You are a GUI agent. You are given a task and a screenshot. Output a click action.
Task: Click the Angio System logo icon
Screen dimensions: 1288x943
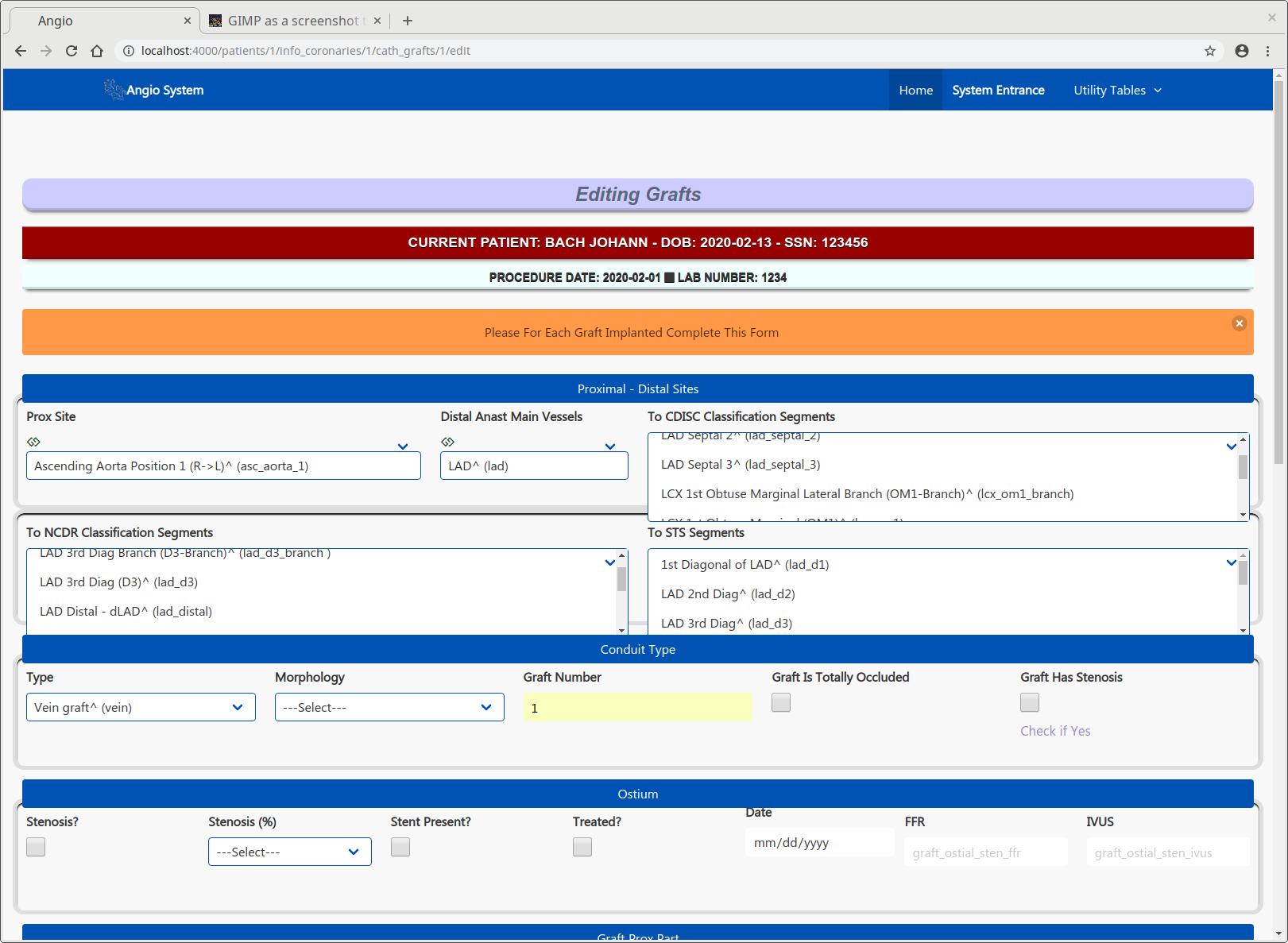[114, 89]
